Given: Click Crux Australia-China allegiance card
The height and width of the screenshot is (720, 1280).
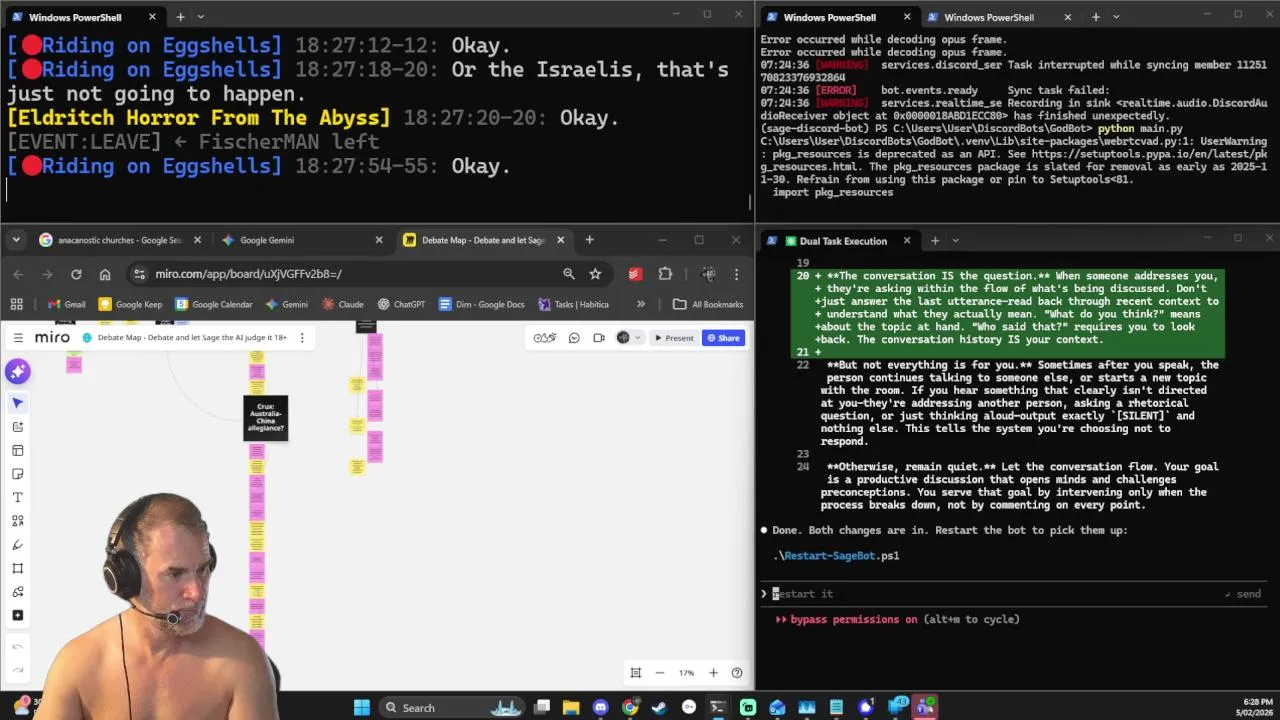Looking at the screenshot, I should click(266, 418).
